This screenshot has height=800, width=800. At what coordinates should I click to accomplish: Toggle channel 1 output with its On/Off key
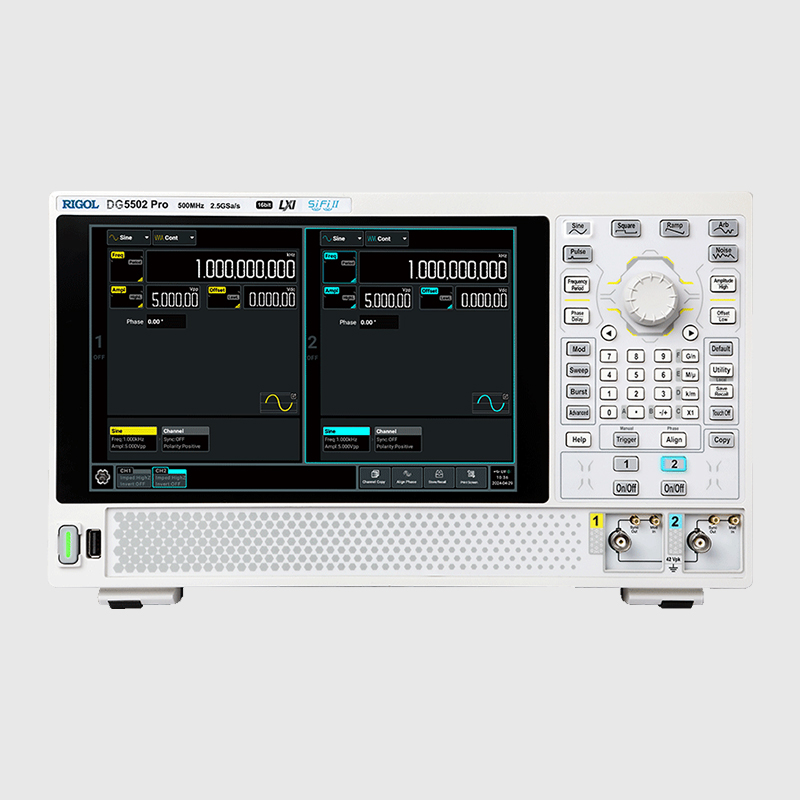point(626,488)
